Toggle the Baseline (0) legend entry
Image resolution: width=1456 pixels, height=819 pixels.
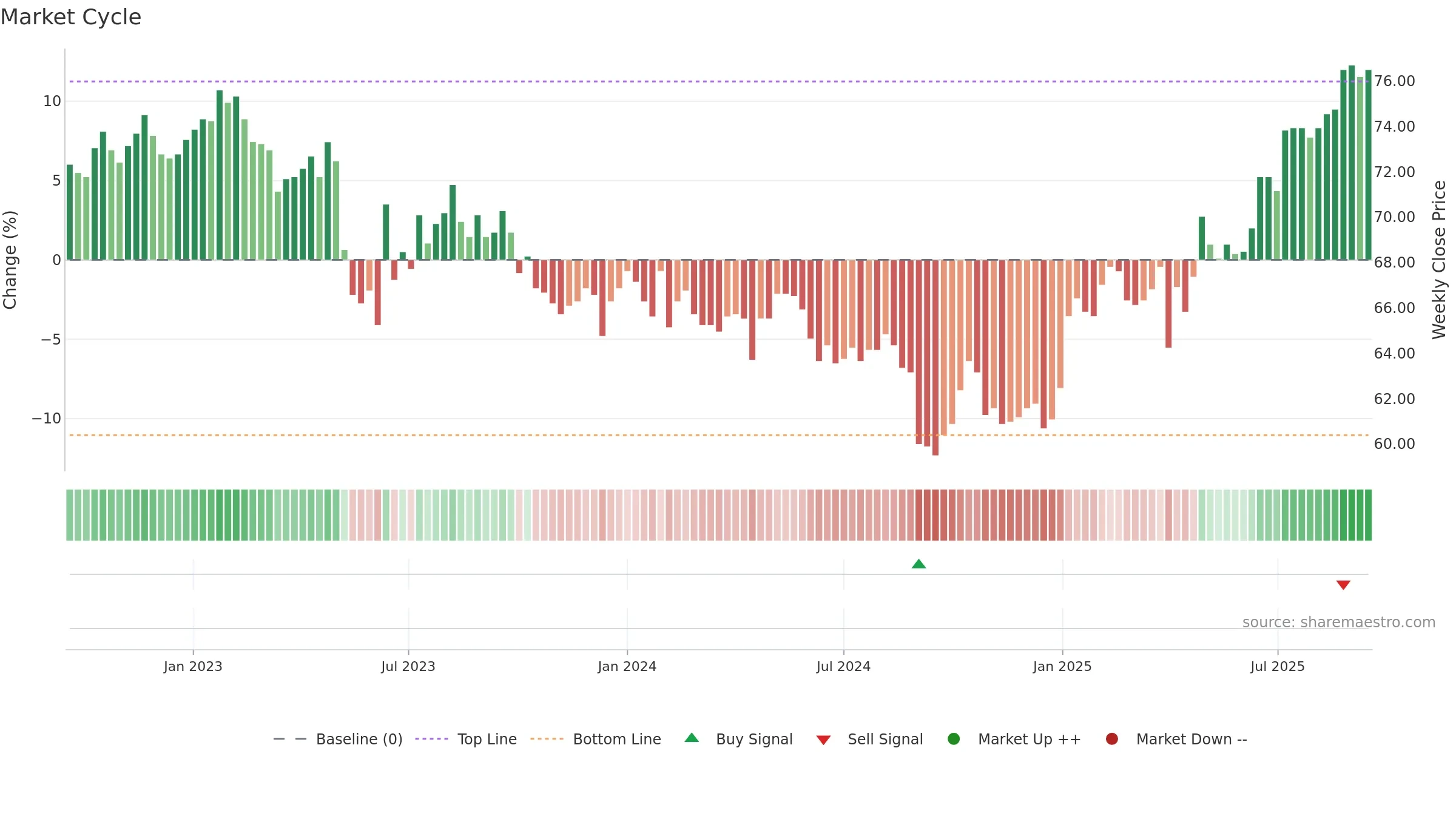338,739
